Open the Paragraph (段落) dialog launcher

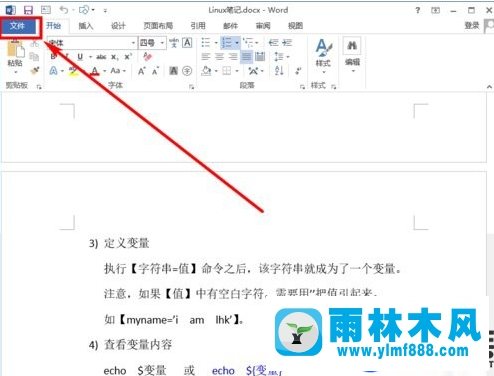[x=302, y=87]
